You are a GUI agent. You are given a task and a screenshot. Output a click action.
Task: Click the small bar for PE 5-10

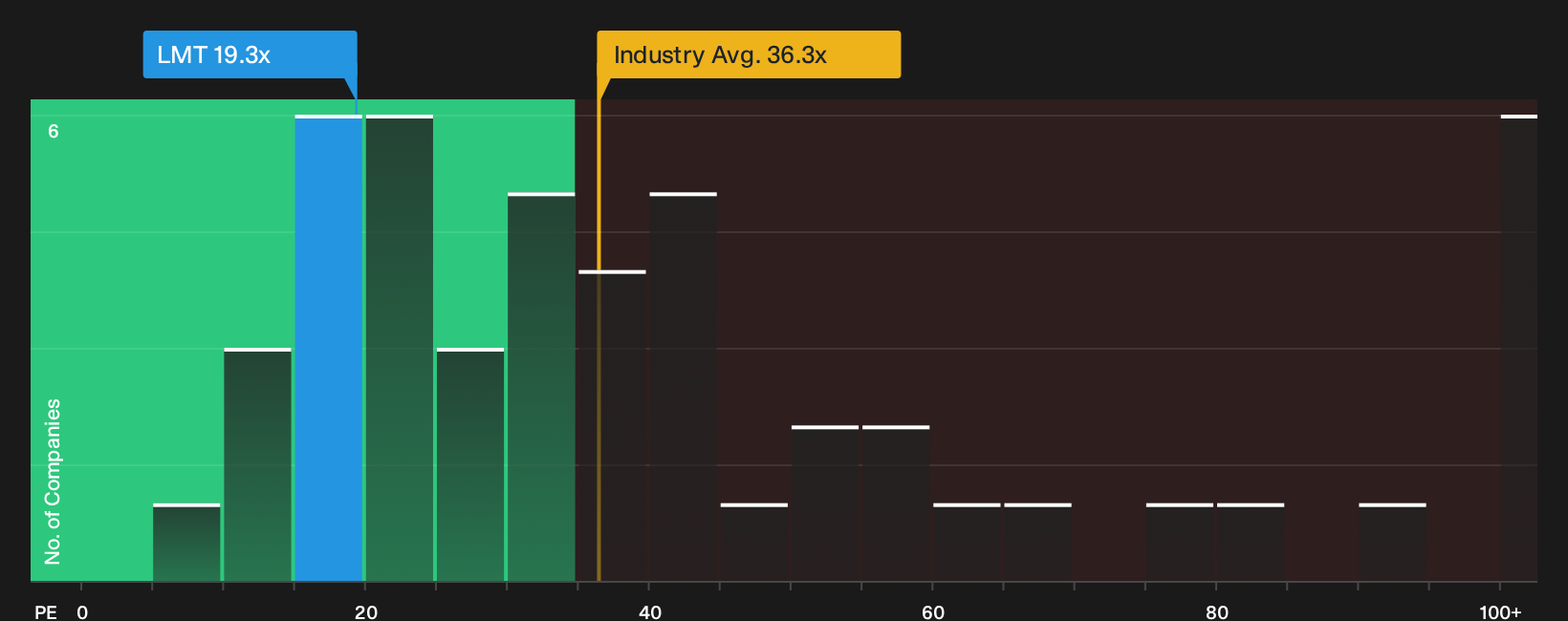(186, 542)
